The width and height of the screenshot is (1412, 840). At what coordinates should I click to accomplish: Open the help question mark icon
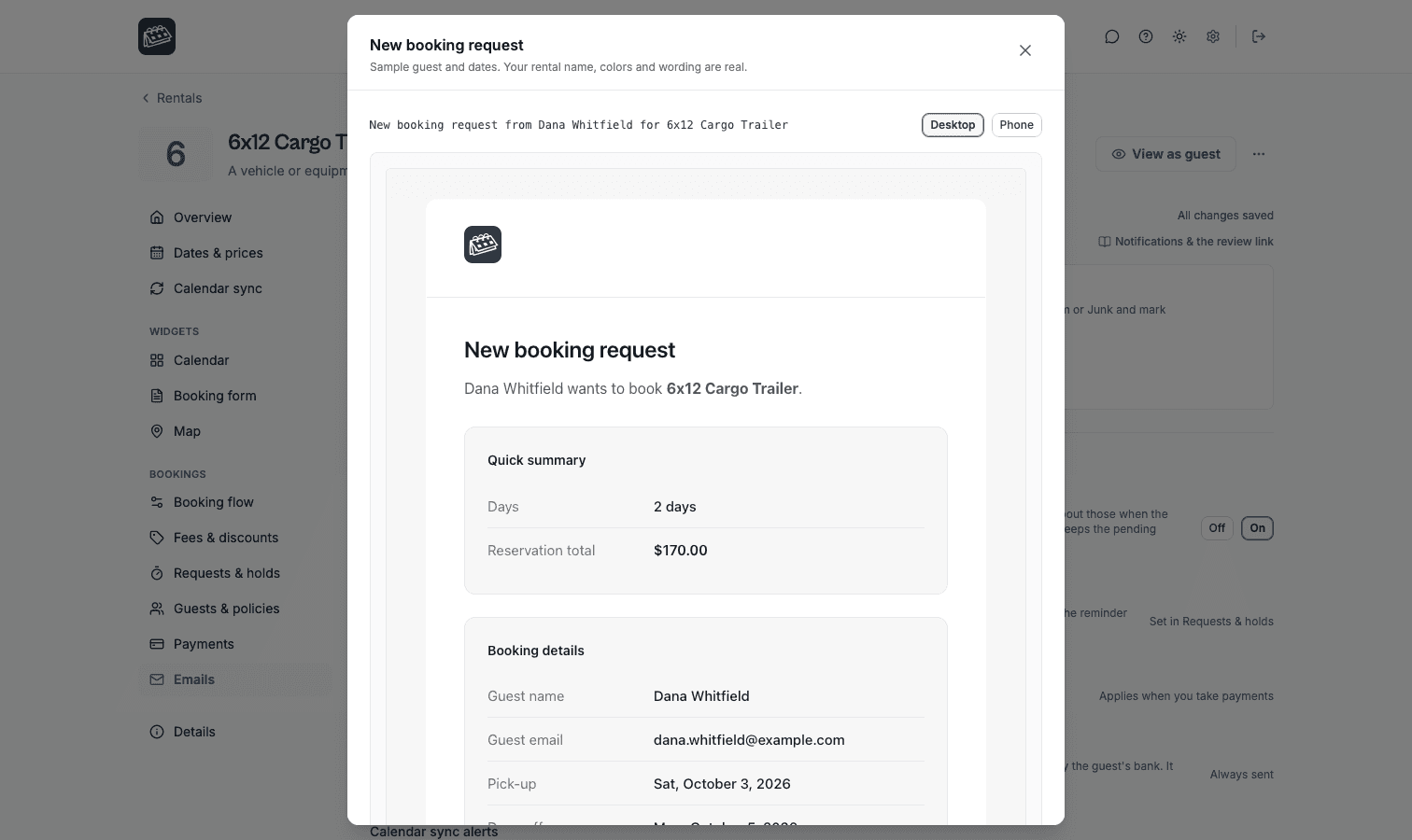click(1146, 36)
